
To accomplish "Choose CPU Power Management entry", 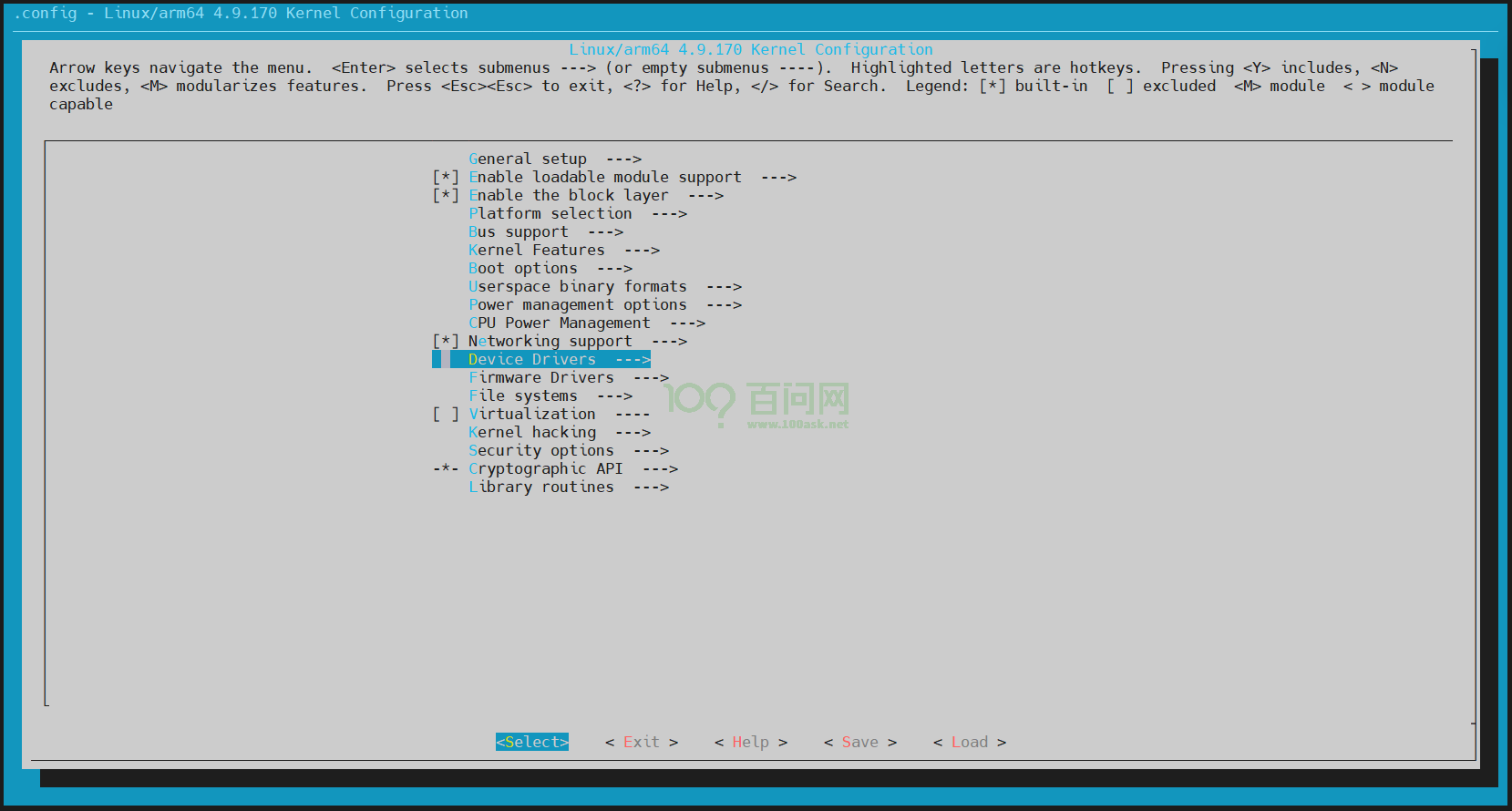I will (x=559, y=323).
